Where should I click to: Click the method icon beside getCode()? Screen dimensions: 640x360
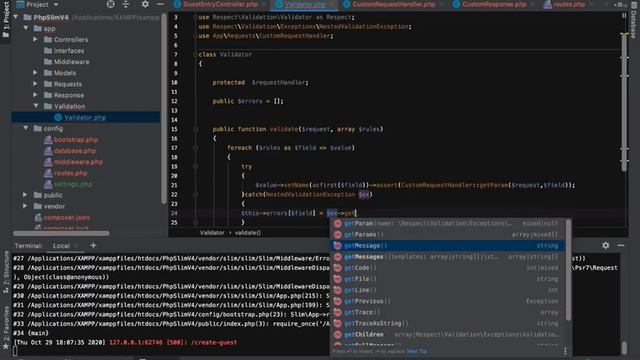[338, 268]
